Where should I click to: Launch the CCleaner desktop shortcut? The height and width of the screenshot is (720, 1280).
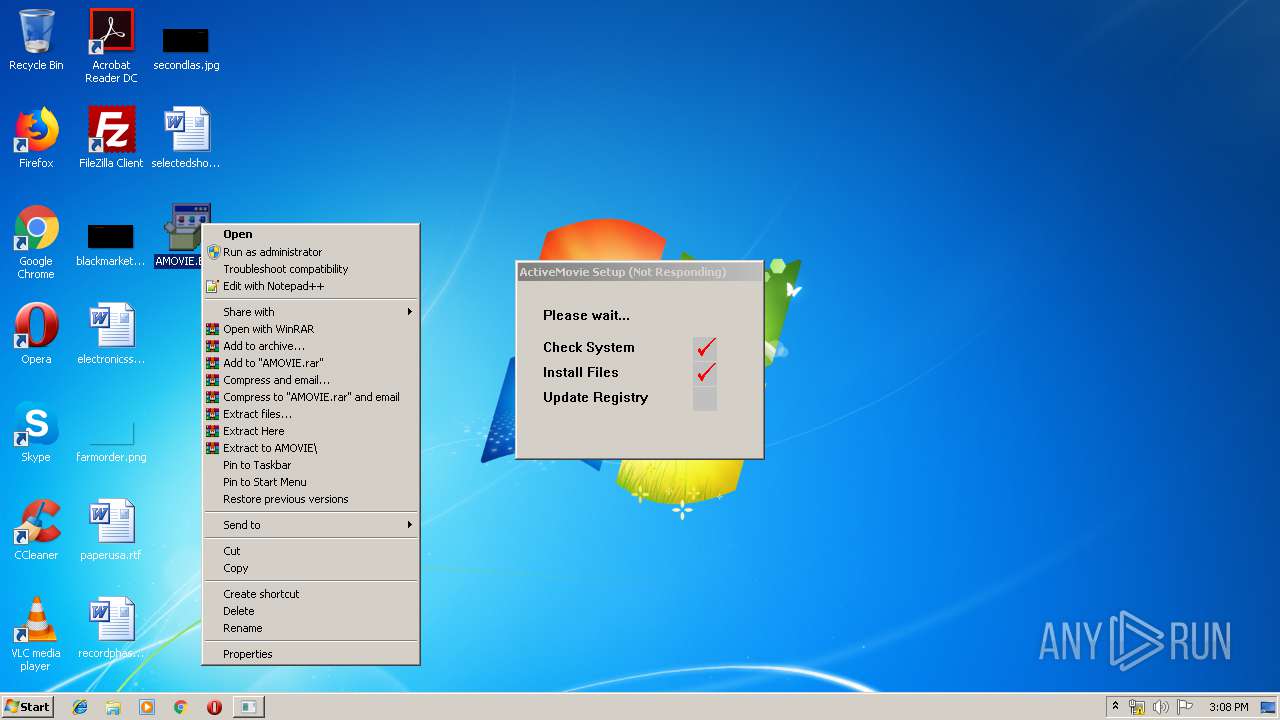pyautogui.click(x=36, y=530)
